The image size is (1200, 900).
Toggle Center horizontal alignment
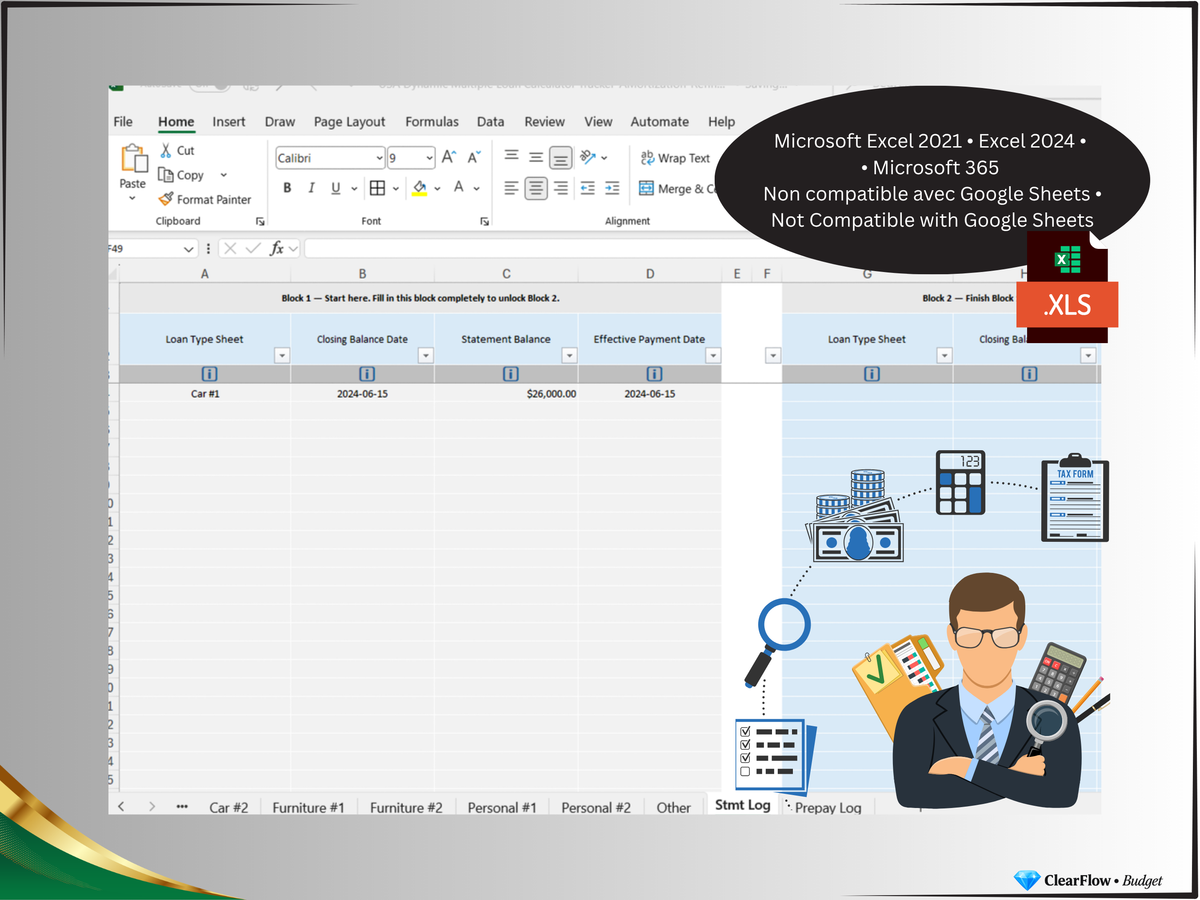pos(536,188)
